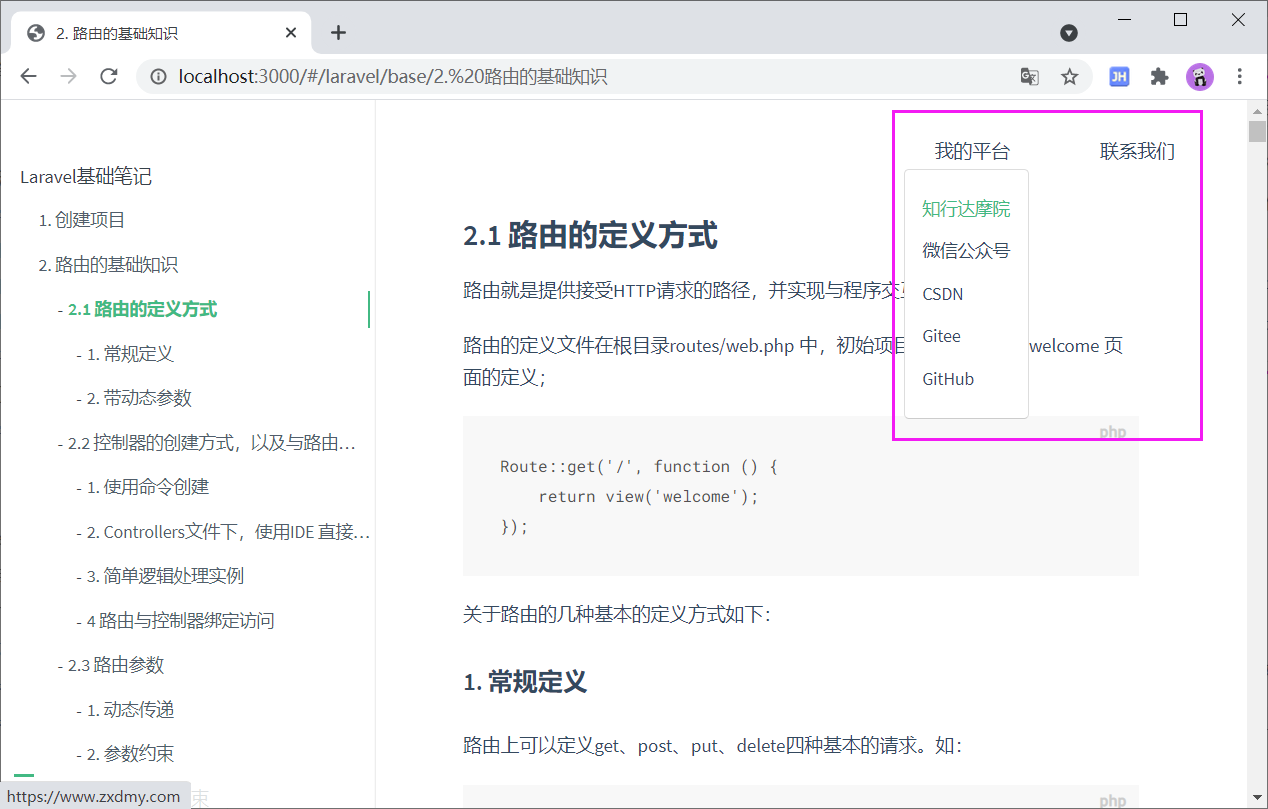Visit the 知行达摩院 link
Viewport: 1268px width, 809px height.
[x=966, y=208]
